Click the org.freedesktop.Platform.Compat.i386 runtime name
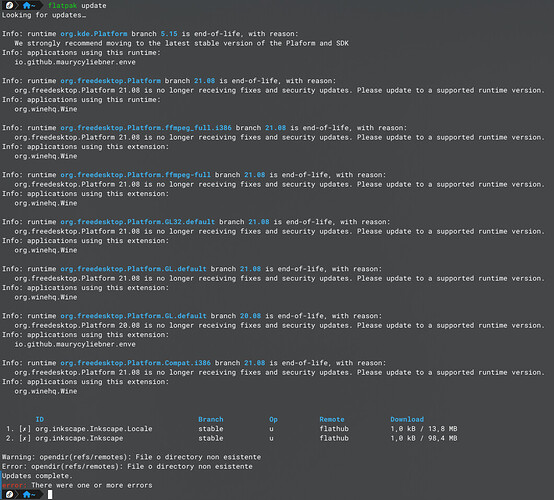This screenshot has height=500, width=554. (135, 363)
